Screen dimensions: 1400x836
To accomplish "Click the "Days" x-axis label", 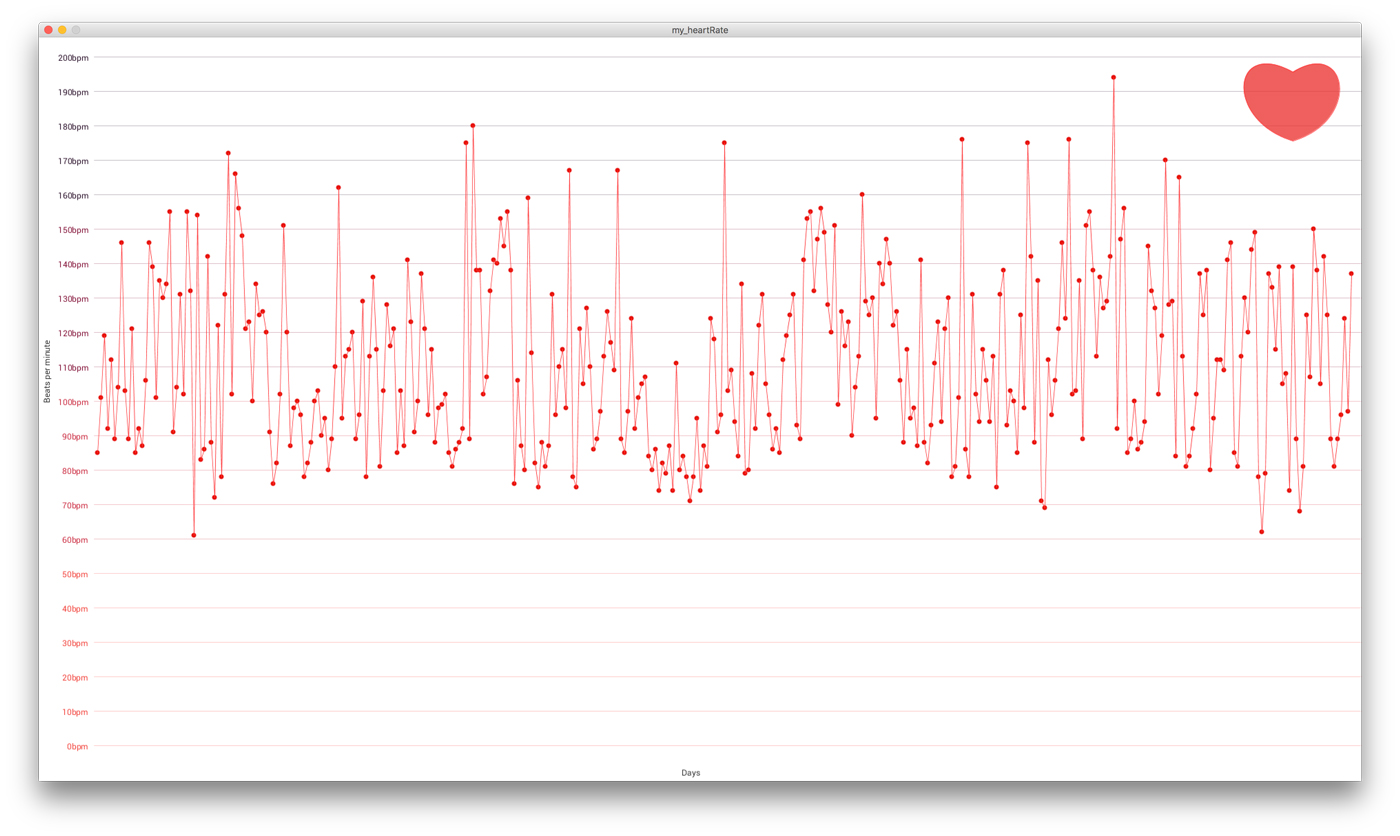I will coord(690,773).
